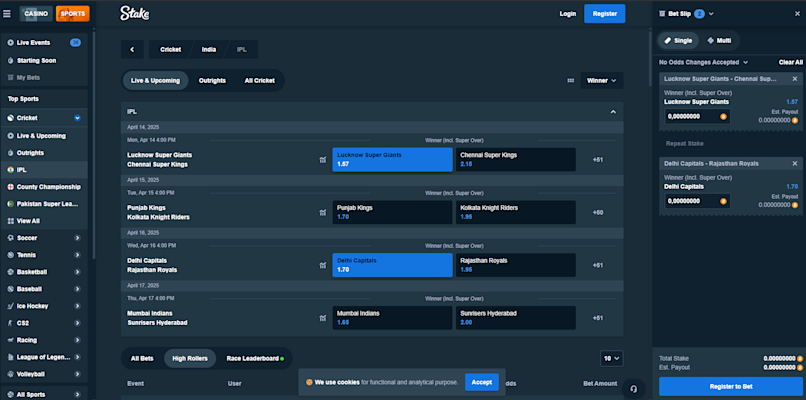Expand the All Sports chevron

pos(77,394)
